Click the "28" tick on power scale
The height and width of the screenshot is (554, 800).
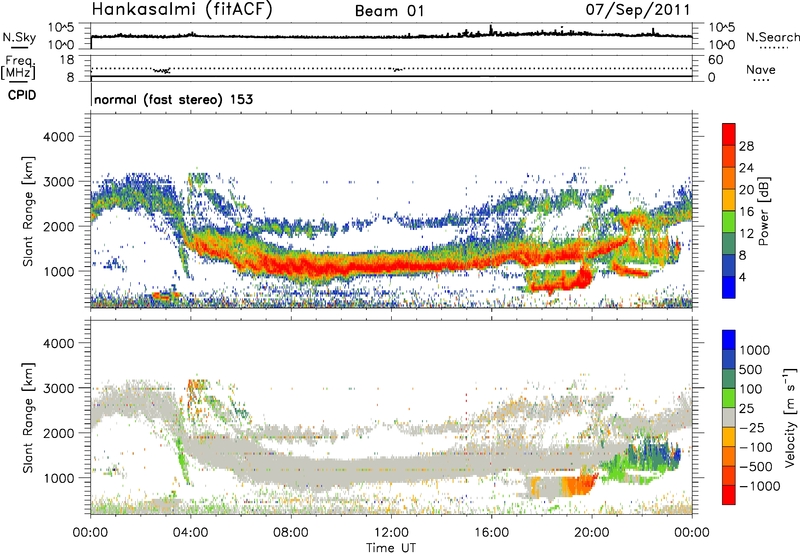(746, 146)
